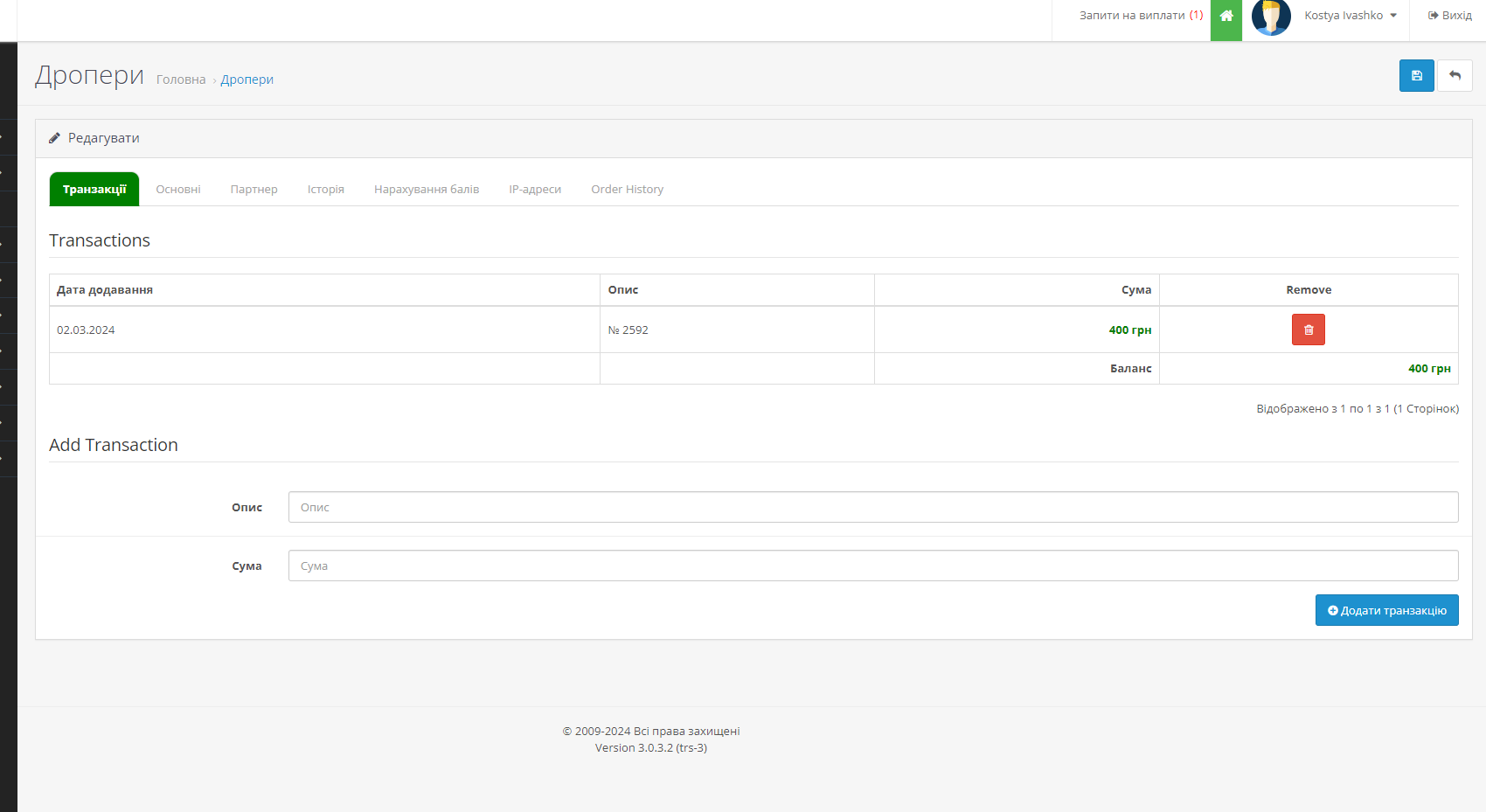Open Запити на виплати requests

pyautogui.click(x=1140, y=16)
